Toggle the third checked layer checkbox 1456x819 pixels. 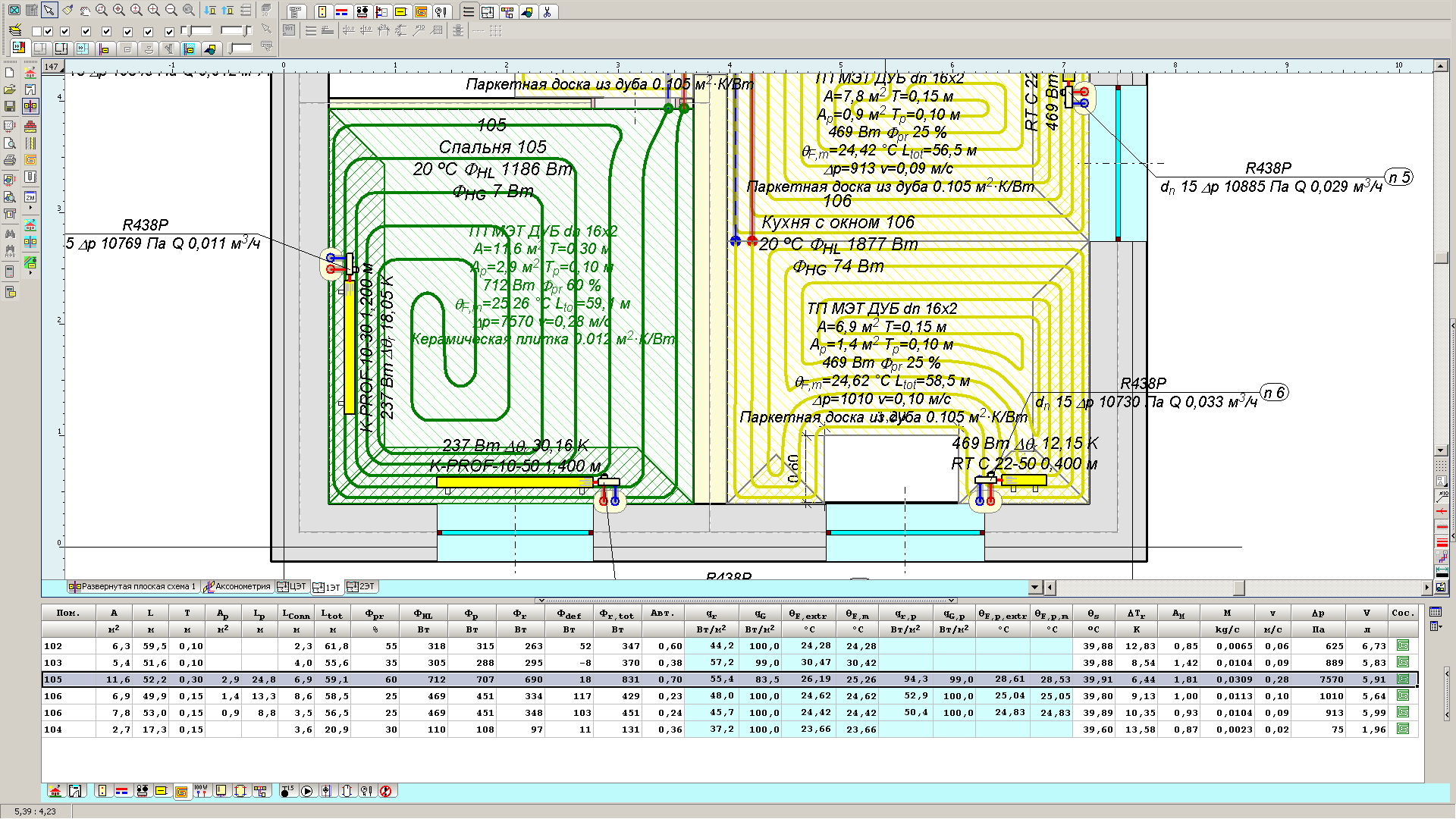coord(86,31)
